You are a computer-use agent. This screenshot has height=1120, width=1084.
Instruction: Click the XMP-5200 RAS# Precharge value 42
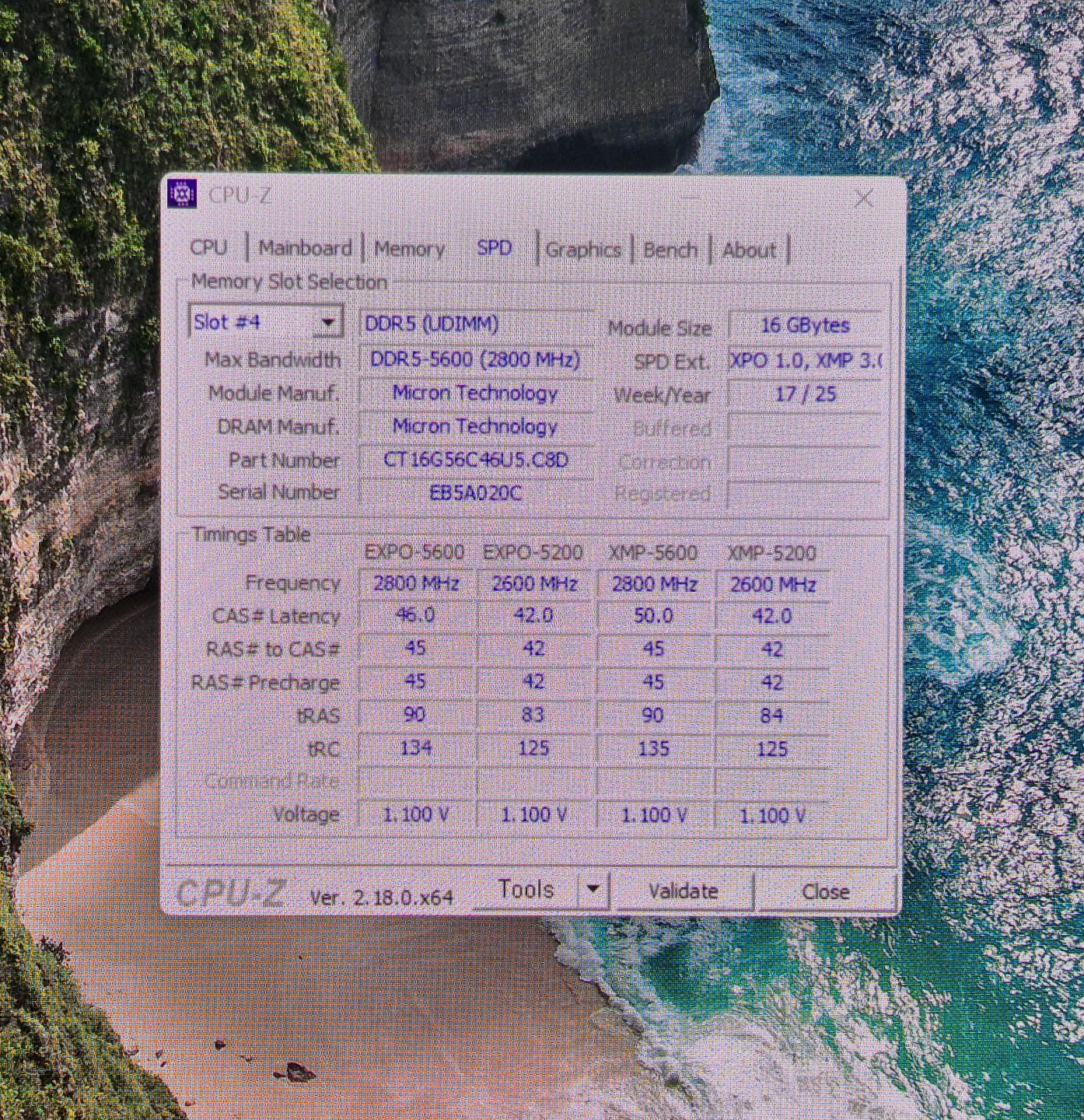click(772, 683)
